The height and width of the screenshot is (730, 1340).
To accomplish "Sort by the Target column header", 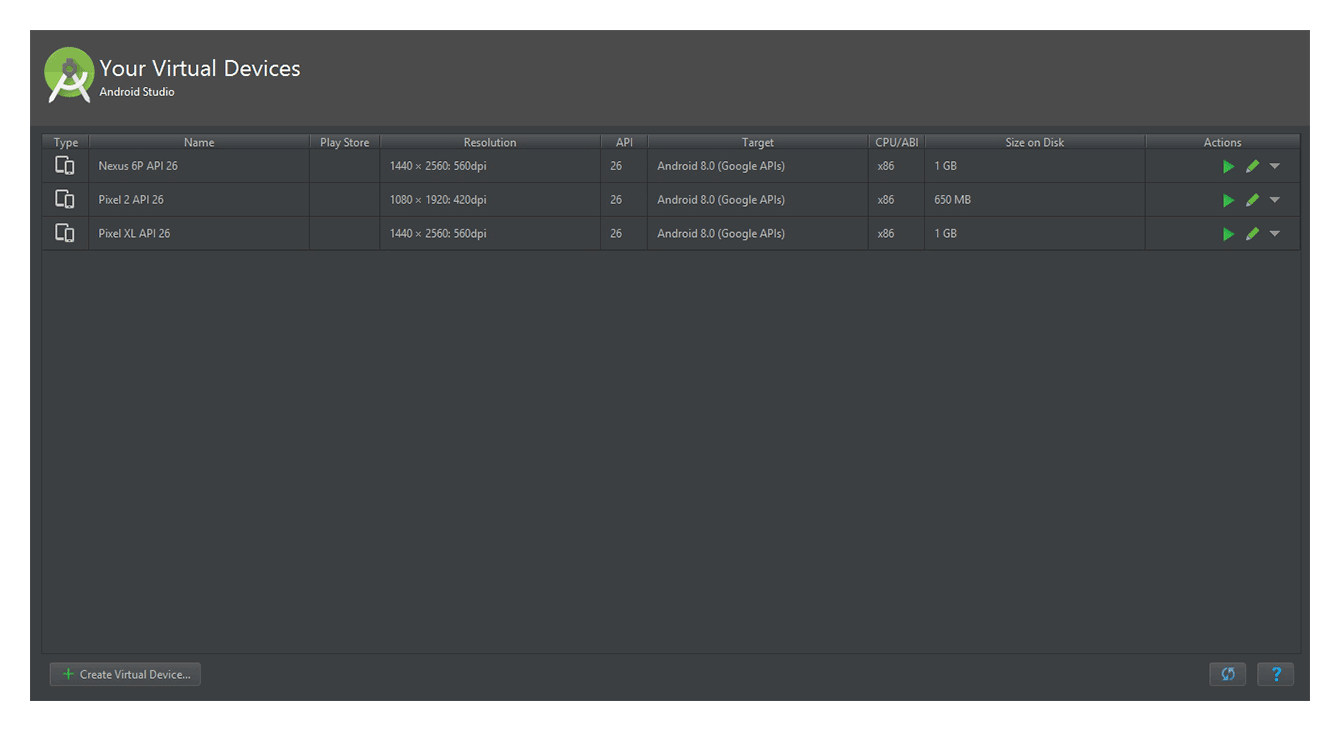I will 758,142.
